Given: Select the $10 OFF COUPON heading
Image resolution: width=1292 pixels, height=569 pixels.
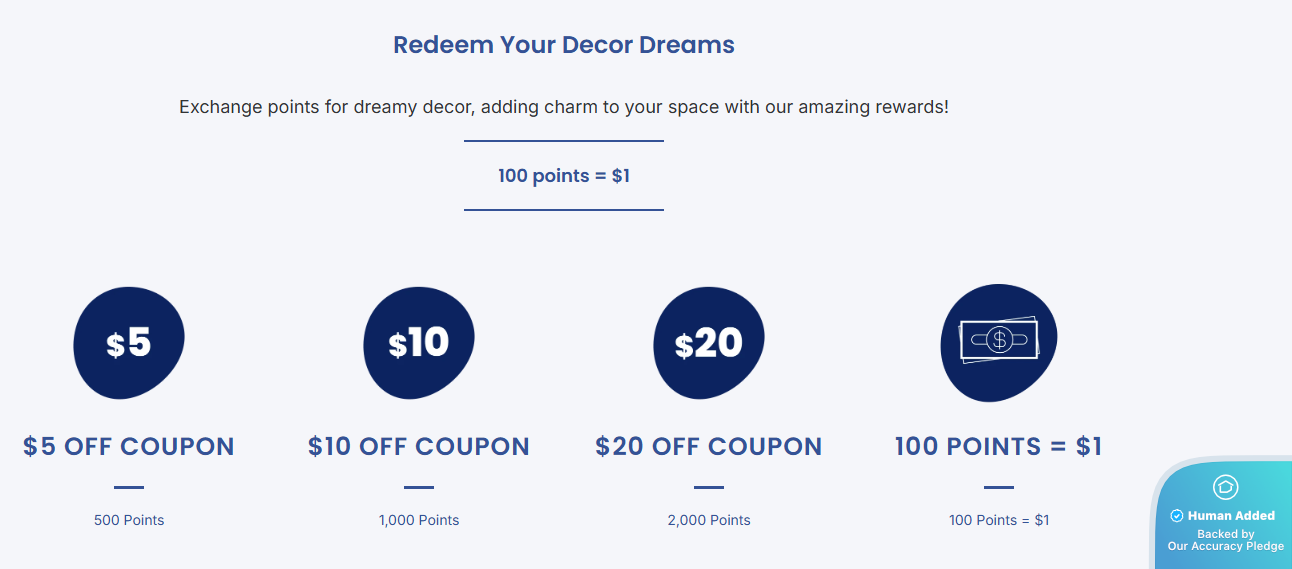Looking at the screenshot, I should point(419,446).
